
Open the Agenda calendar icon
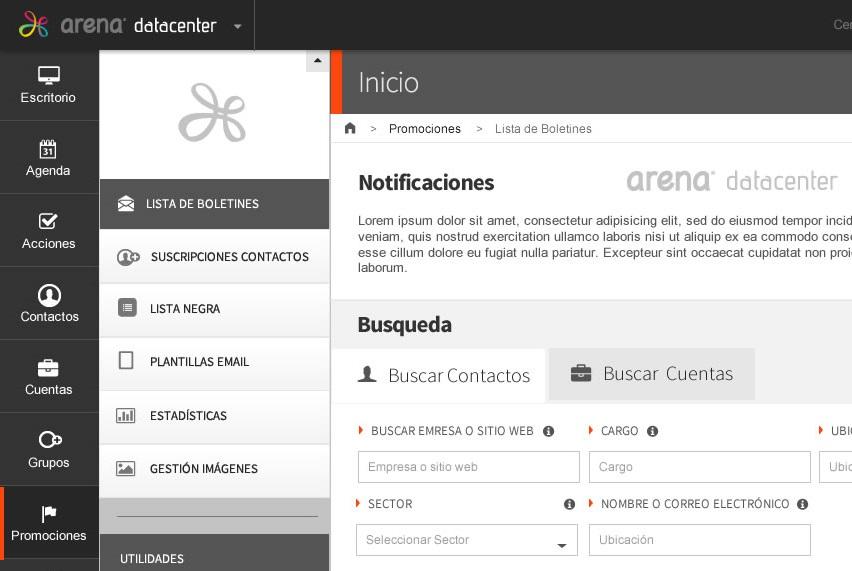pyautogui.click(x=48, y=150)
